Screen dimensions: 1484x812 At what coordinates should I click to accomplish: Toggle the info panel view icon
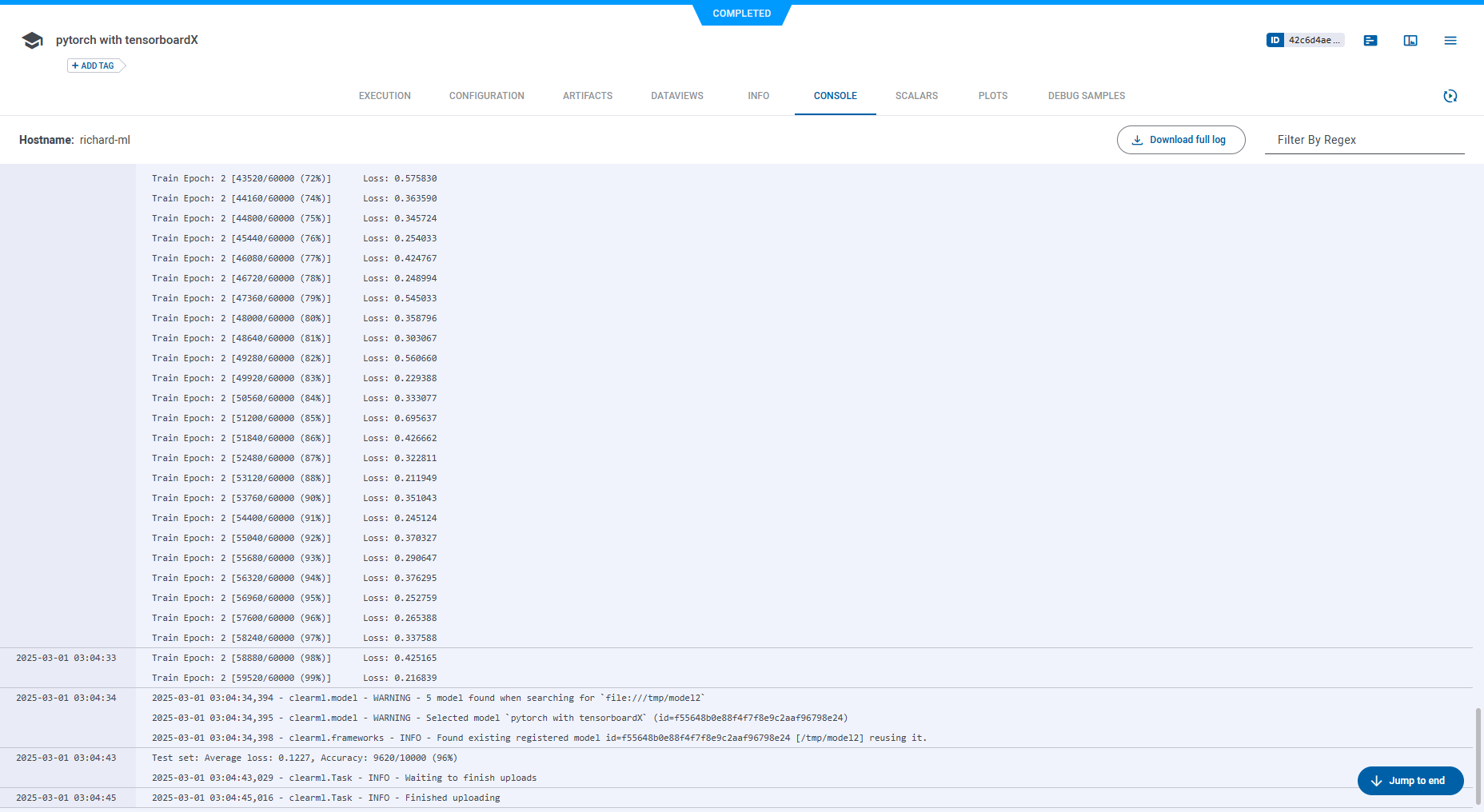(1410, 41)
